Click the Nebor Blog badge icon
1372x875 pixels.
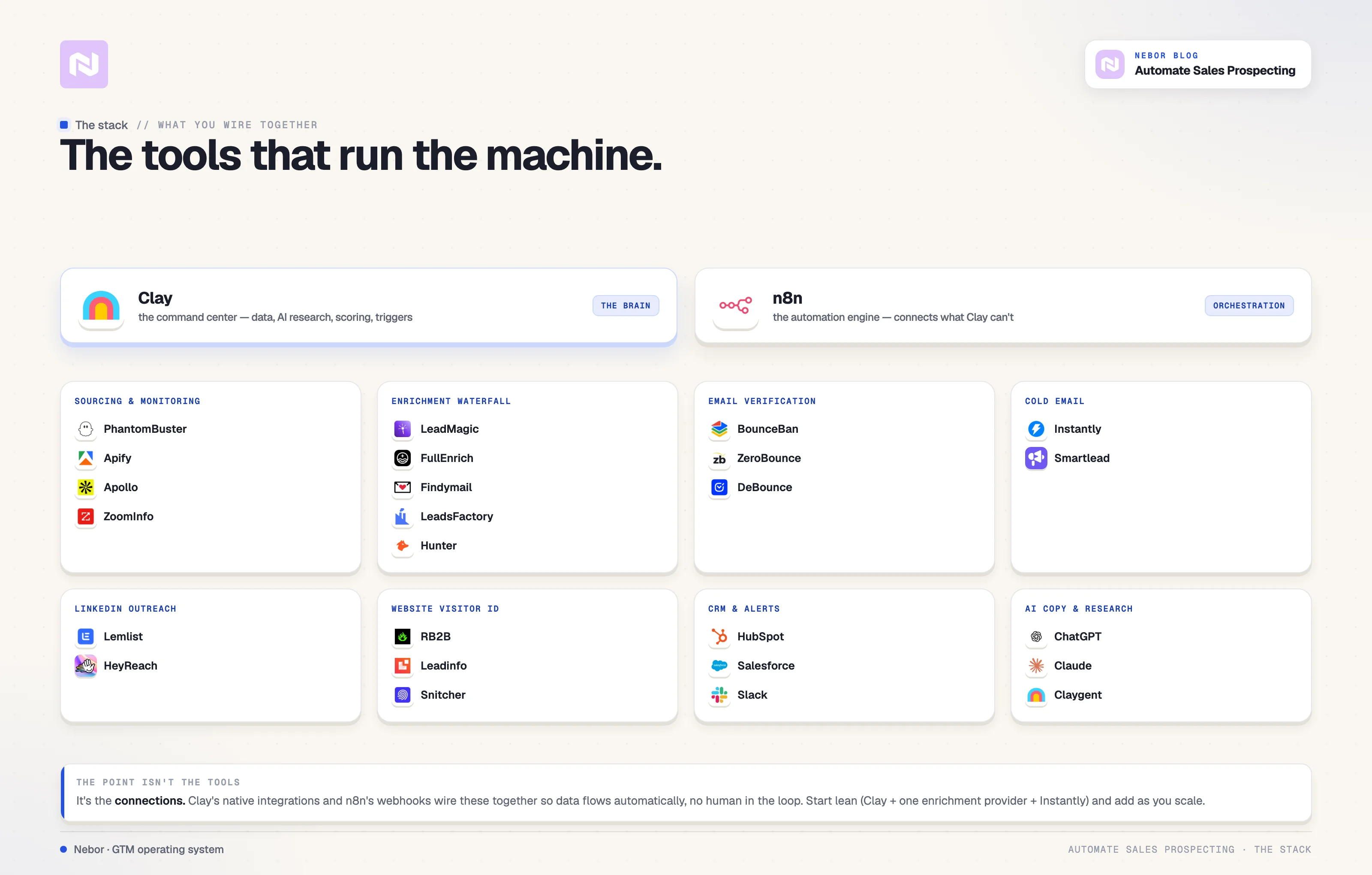coord(1109,64)
